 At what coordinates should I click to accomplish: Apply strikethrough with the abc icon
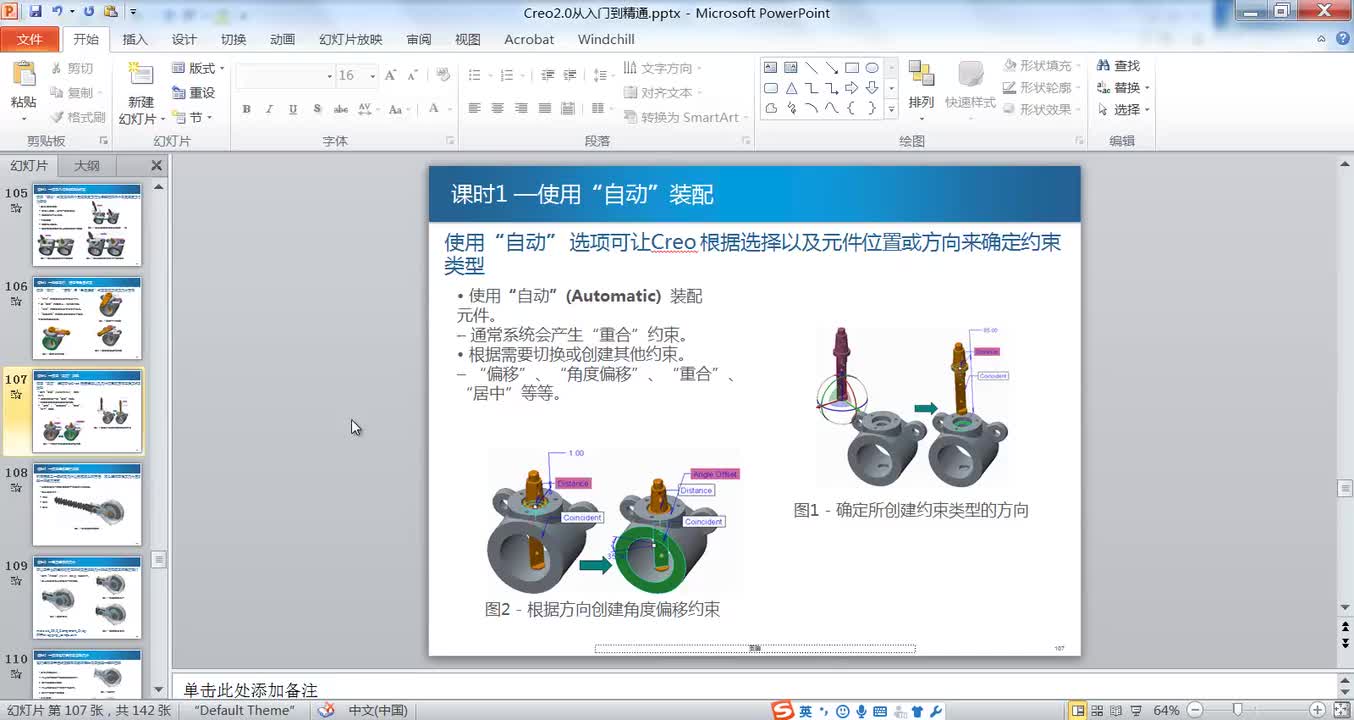pyautogui.click(x=341, y=109)
